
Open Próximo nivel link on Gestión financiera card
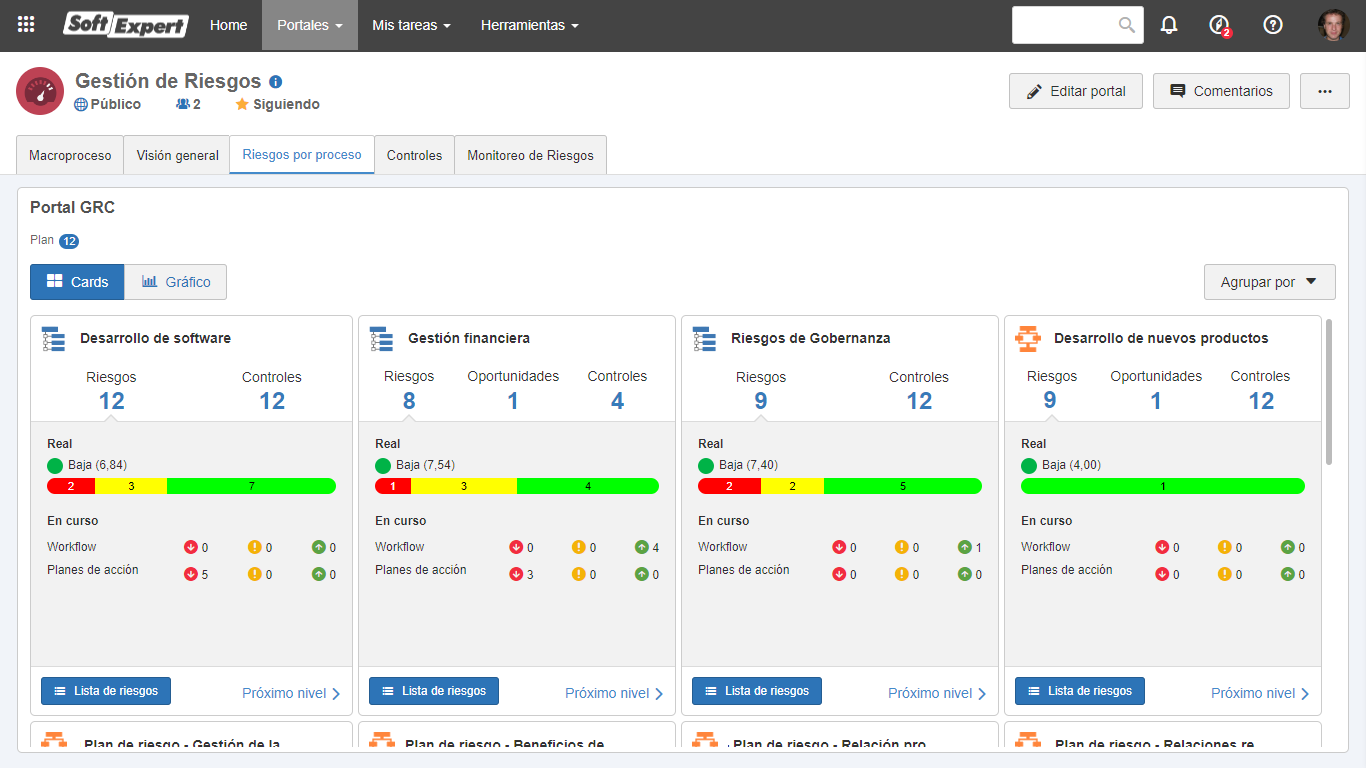pos(614,693)
